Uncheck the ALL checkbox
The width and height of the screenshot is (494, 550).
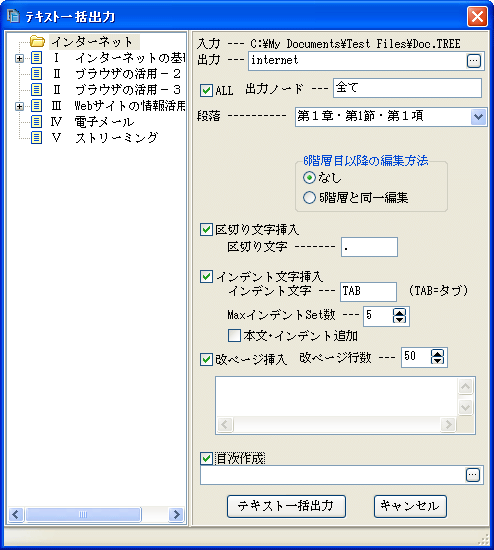pos(206,90)
